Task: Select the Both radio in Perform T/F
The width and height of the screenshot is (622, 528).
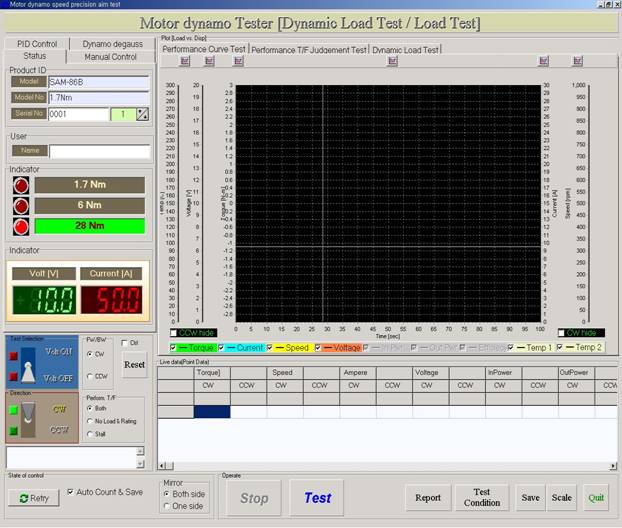Action: (90, 408)
